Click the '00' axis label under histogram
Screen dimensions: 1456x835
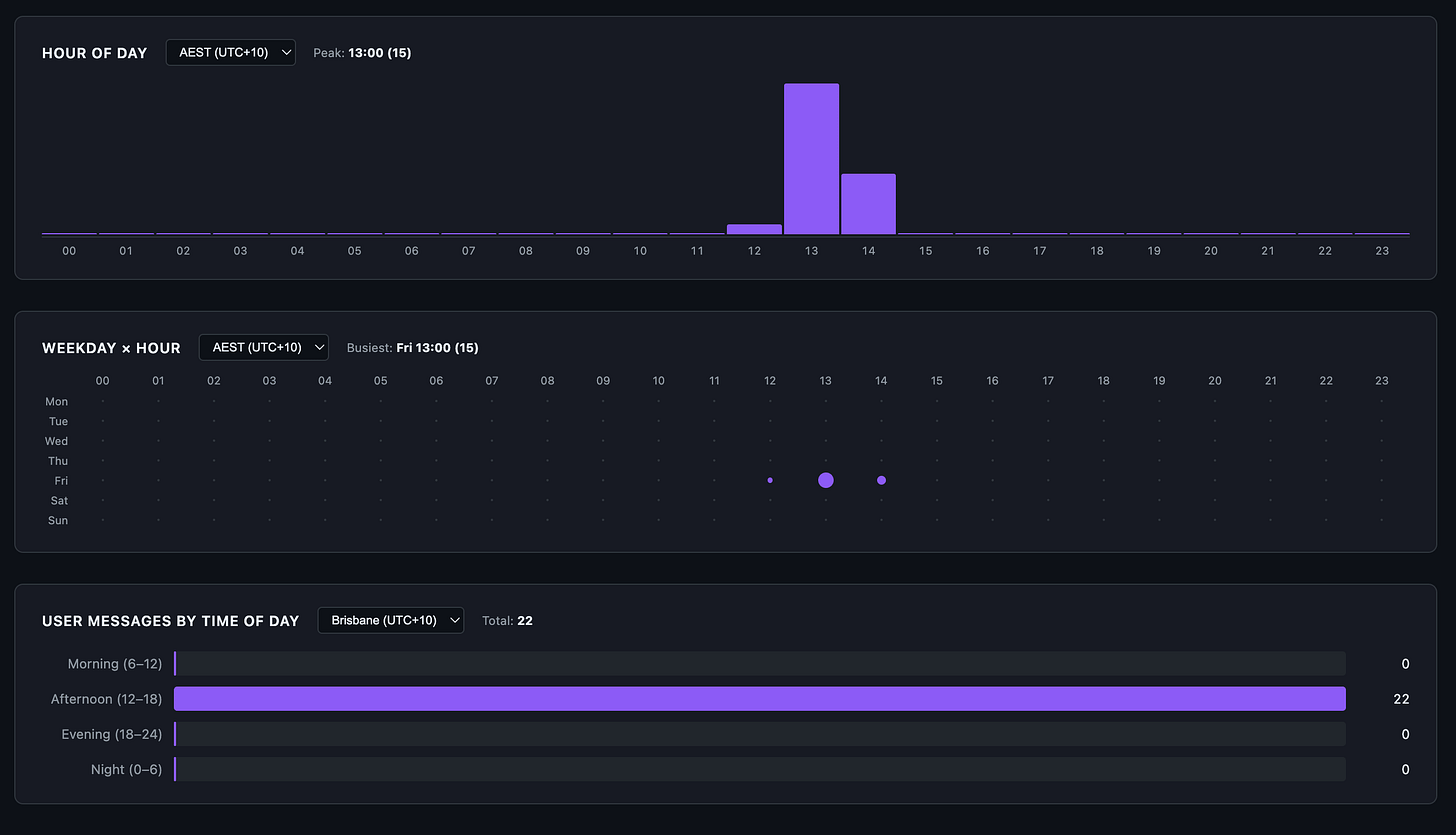coord(69,251)
